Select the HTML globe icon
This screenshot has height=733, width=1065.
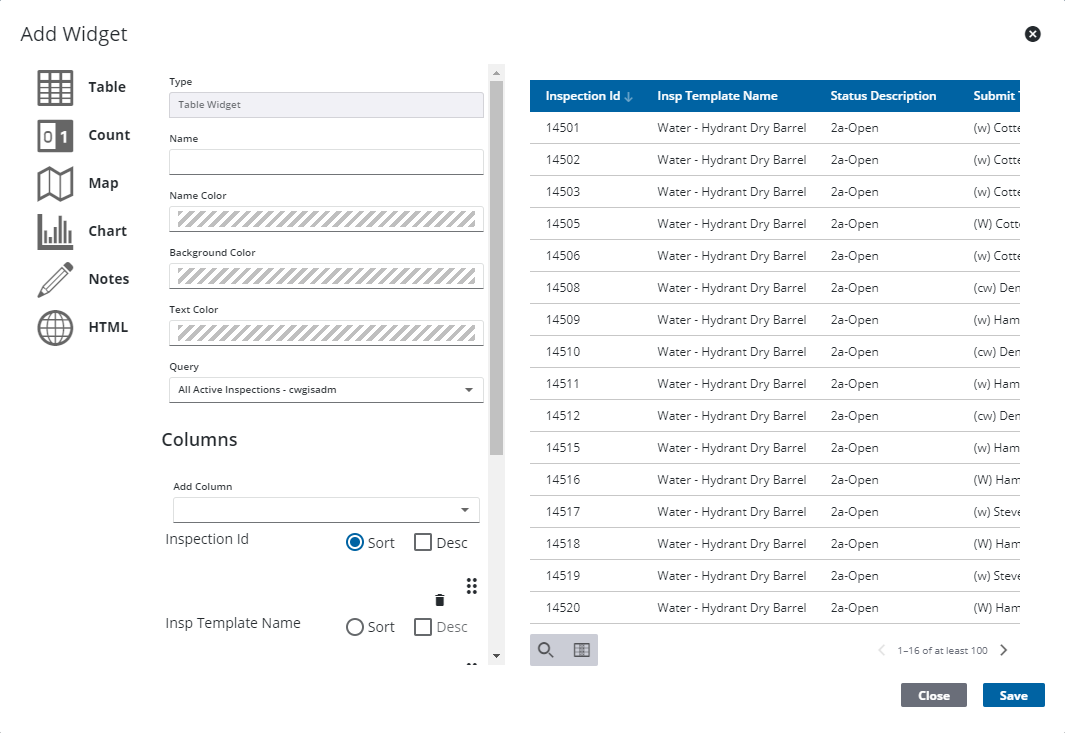click(55, 328)
